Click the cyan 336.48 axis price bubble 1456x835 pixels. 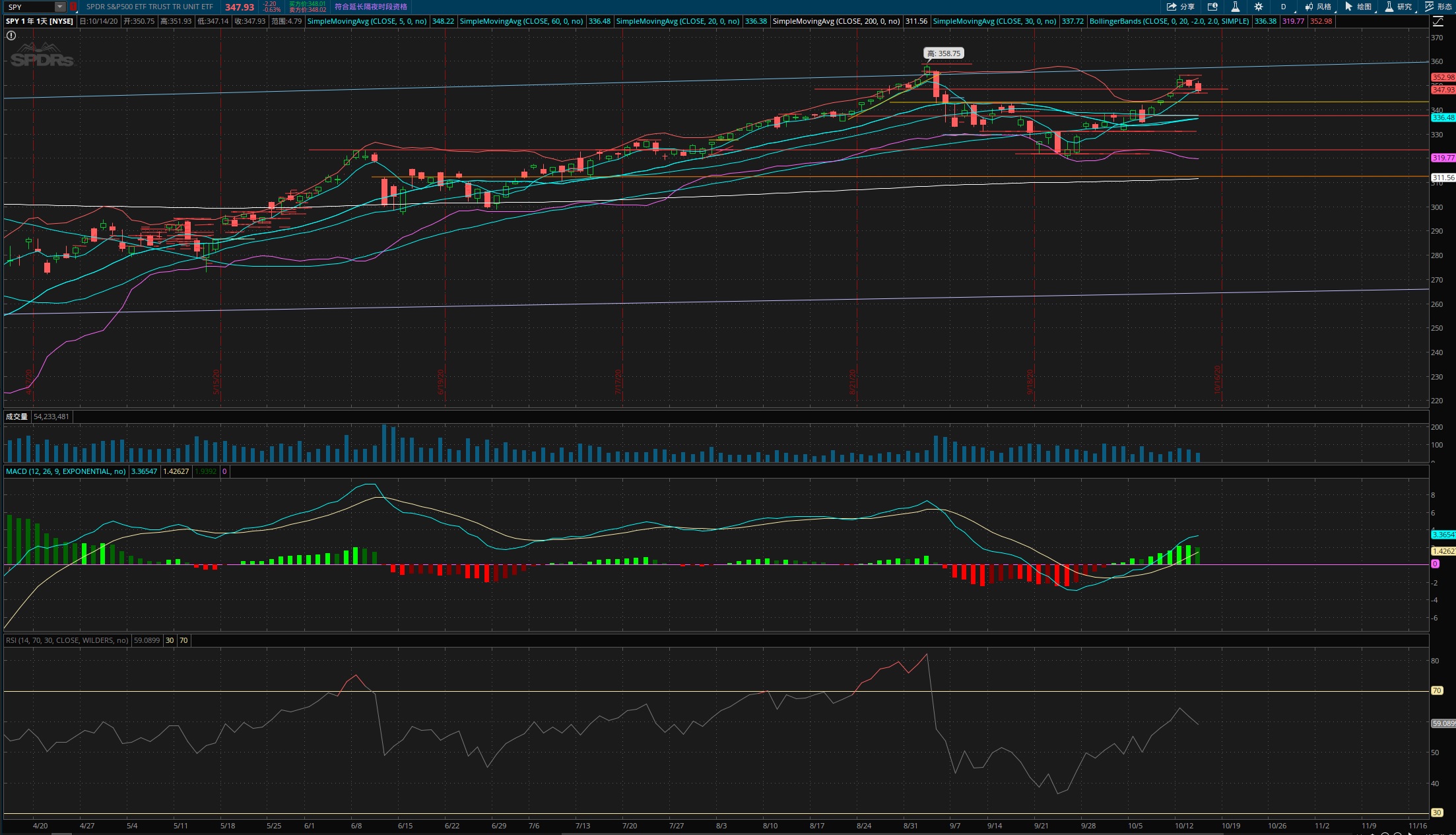pyautogui.click(x=1443, y=117)
